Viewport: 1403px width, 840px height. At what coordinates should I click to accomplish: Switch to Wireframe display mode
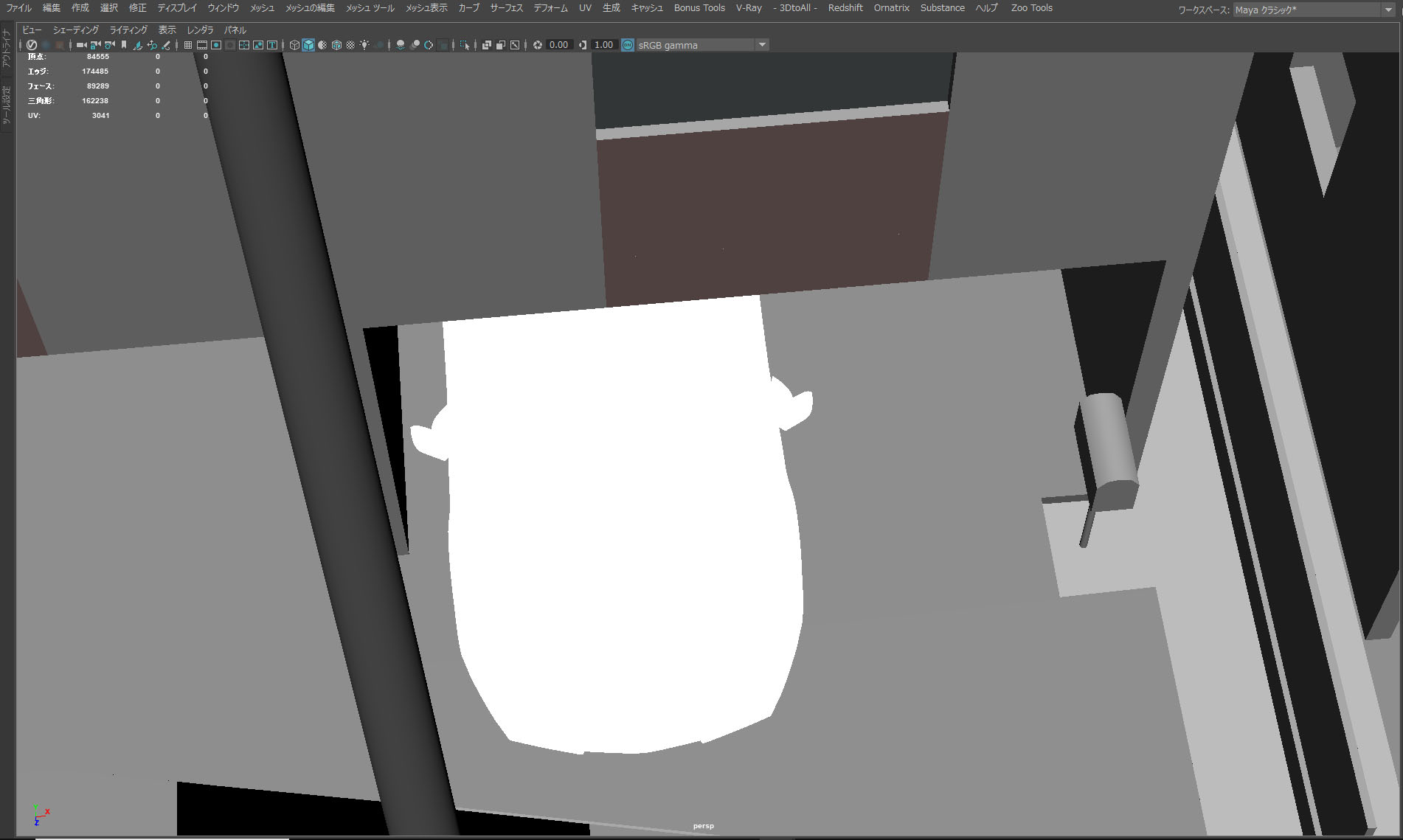(294, 45)
